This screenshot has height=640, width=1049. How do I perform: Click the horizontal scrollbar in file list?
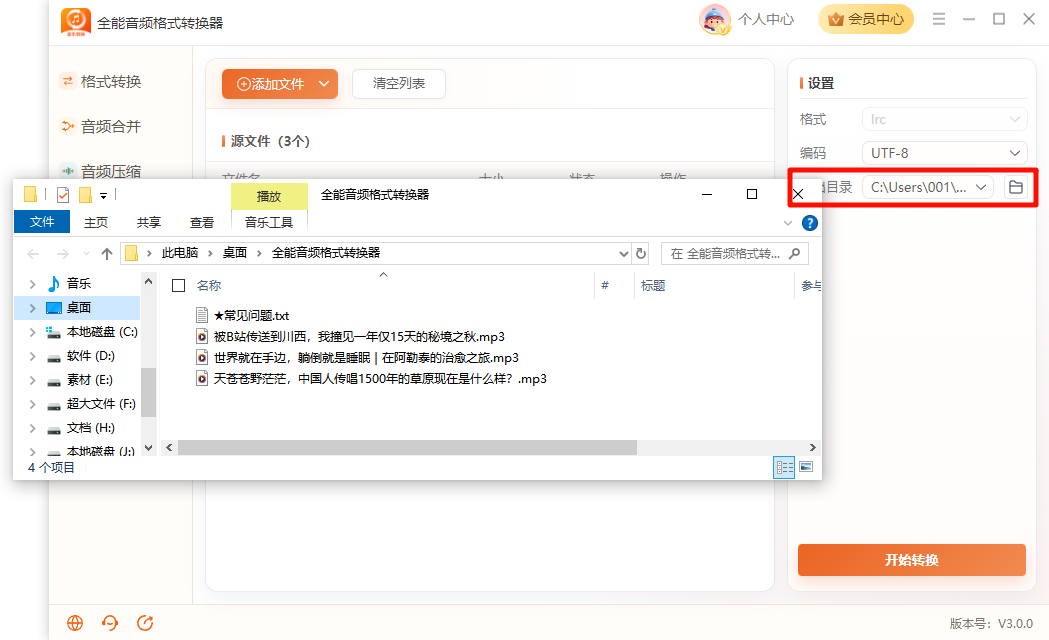click(407, 447)
